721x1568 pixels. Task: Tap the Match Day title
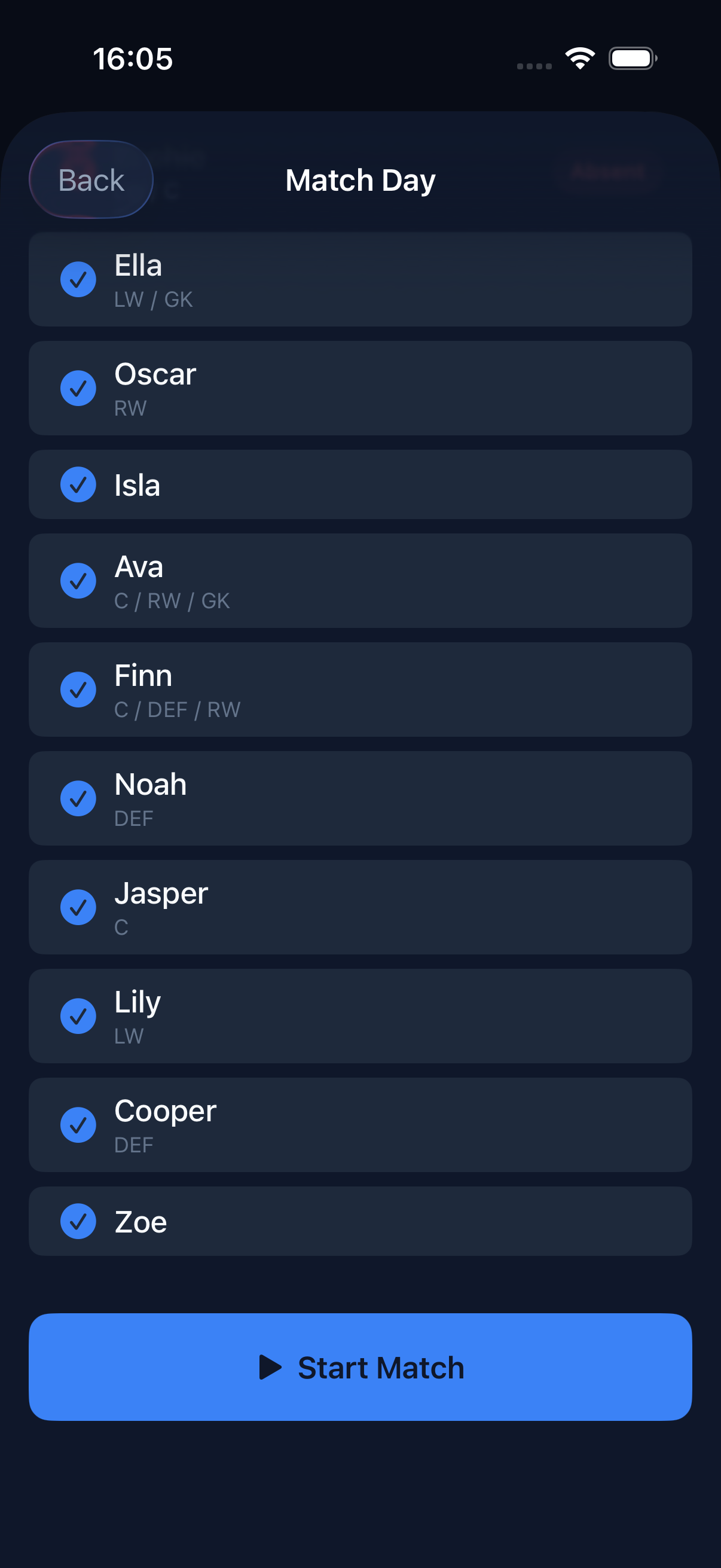[360, 180]
